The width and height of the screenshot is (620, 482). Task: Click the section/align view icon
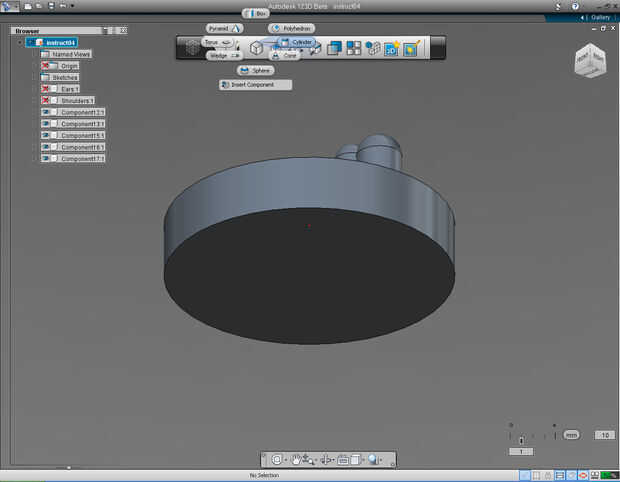pos(326,459)
